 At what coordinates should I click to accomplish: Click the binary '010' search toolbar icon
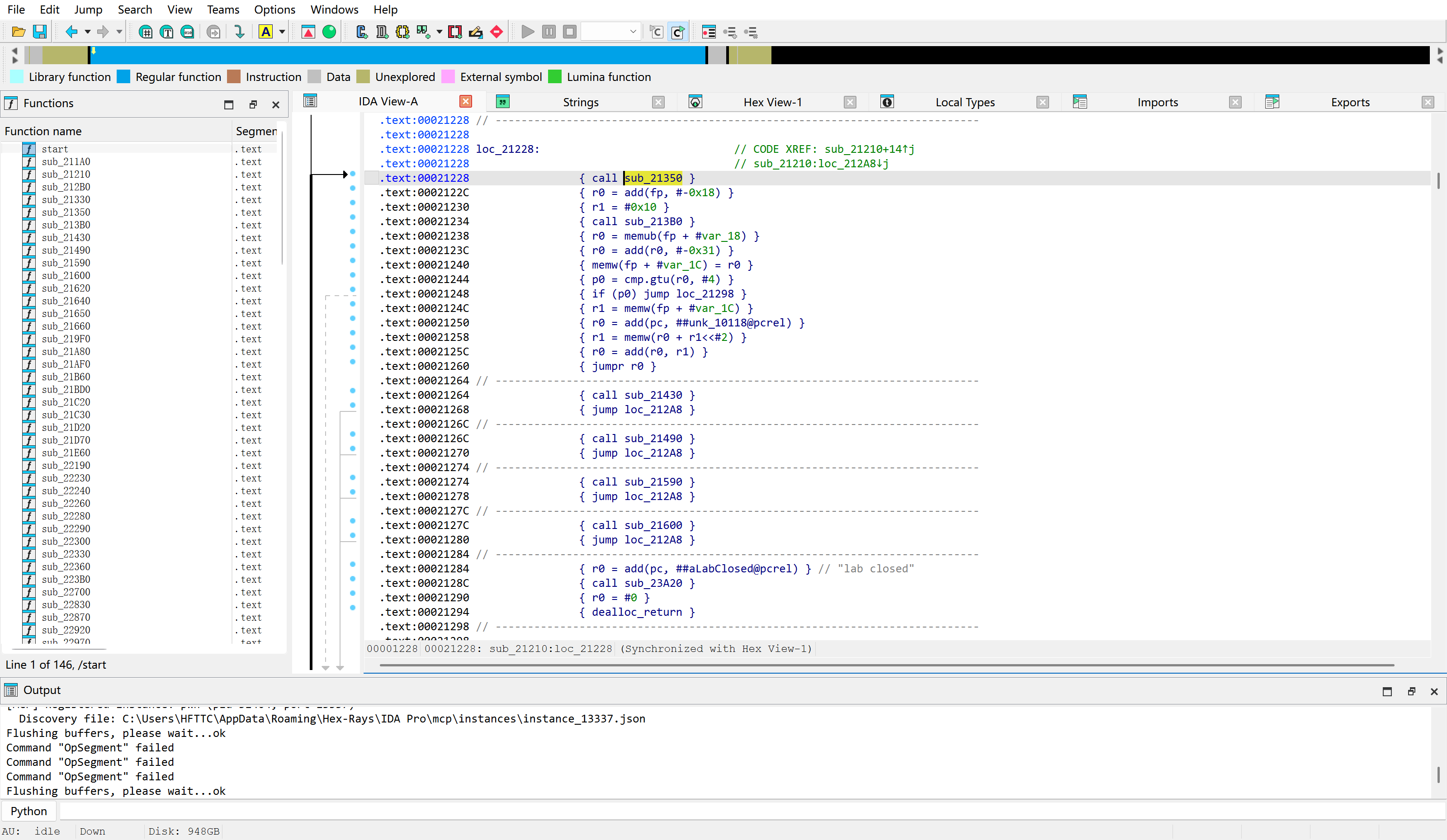pyautogui.click(x=187, y=32)
